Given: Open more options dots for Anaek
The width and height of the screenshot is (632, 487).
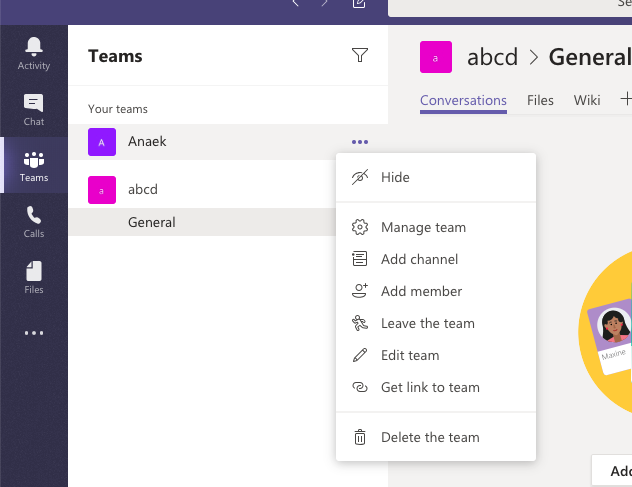Looking at the screenshot, I should click(360, 142).
